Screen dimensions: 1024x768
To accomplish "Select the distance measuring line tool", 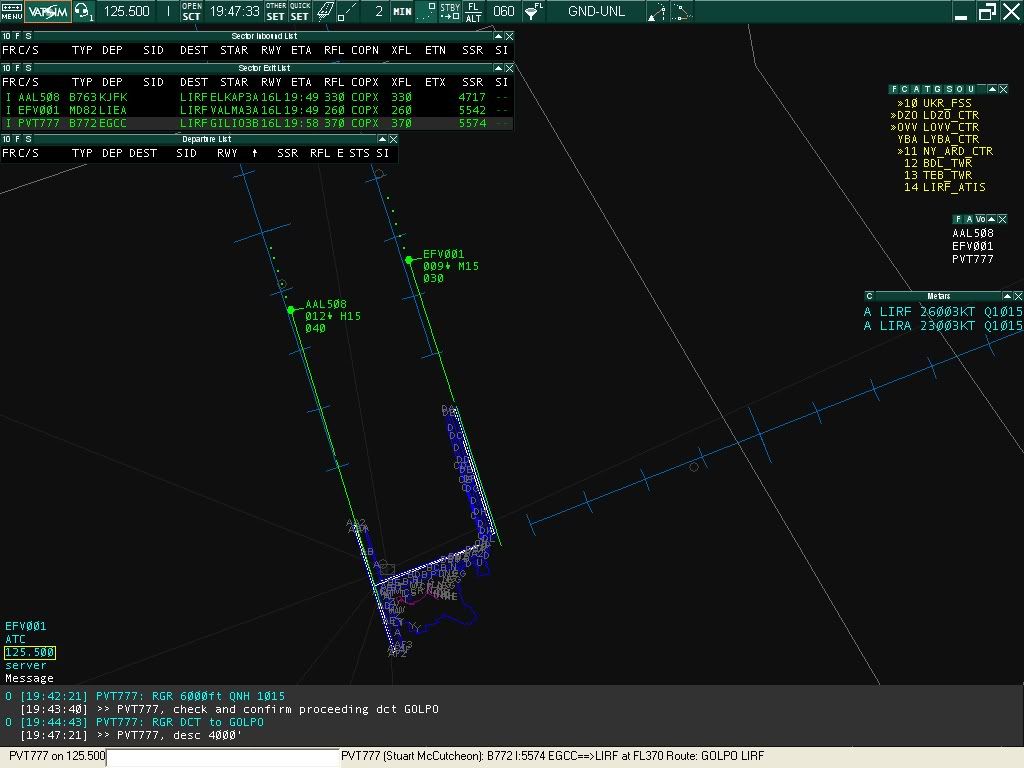I will (348, 11).
